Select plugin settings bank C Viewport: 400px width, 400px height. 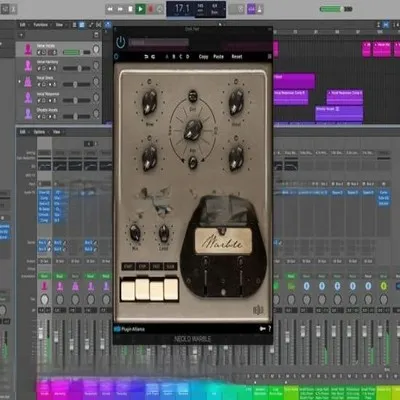[x=181, y=57]
